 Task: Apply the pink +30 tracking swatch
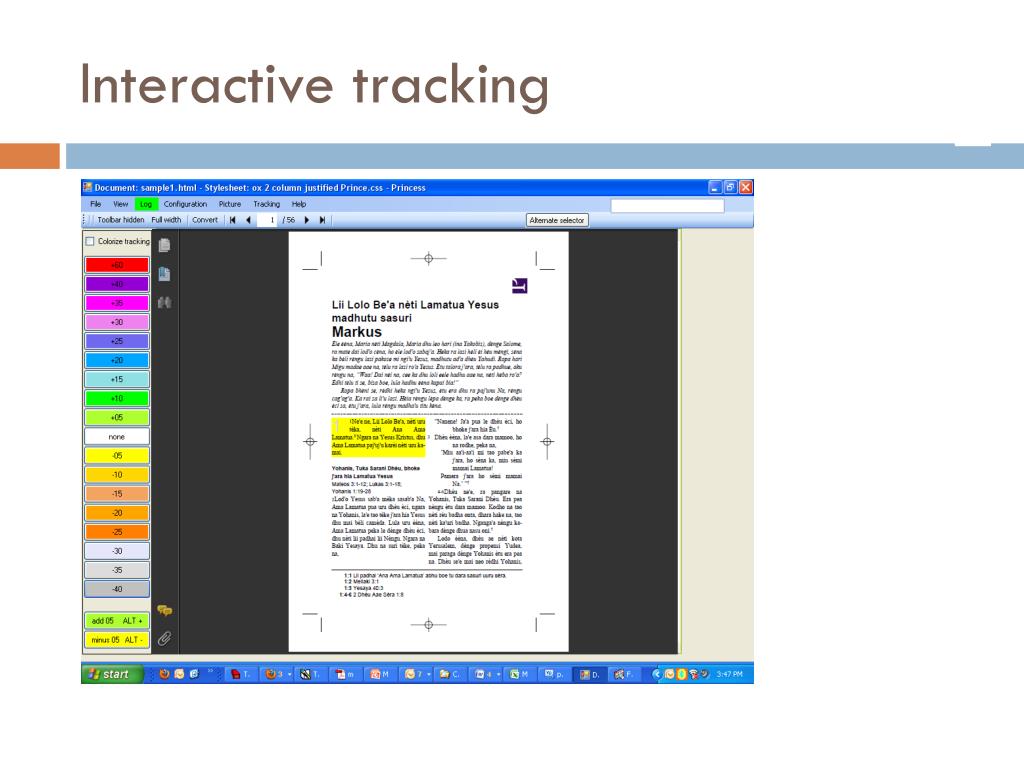[x=117, y=322]
